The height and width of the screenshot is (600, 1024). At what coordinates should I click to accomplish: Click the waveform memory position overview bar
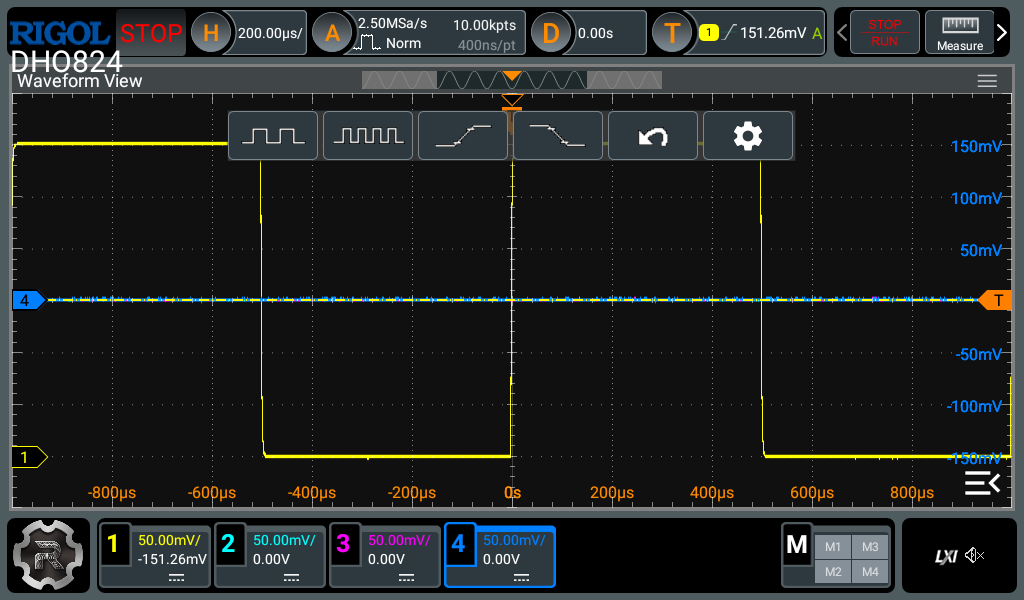click(512, 80)
